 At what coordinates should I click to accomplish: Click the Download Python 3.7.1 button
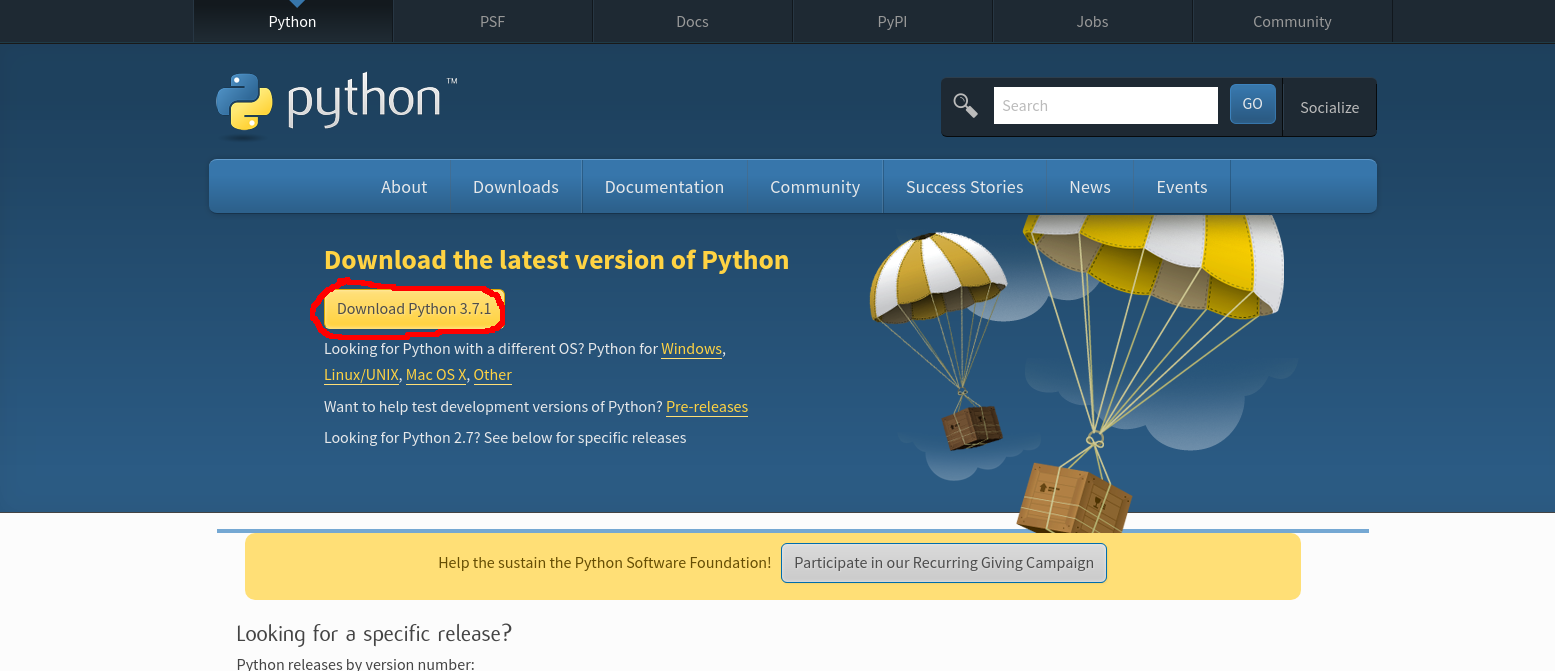click(414, 309)
